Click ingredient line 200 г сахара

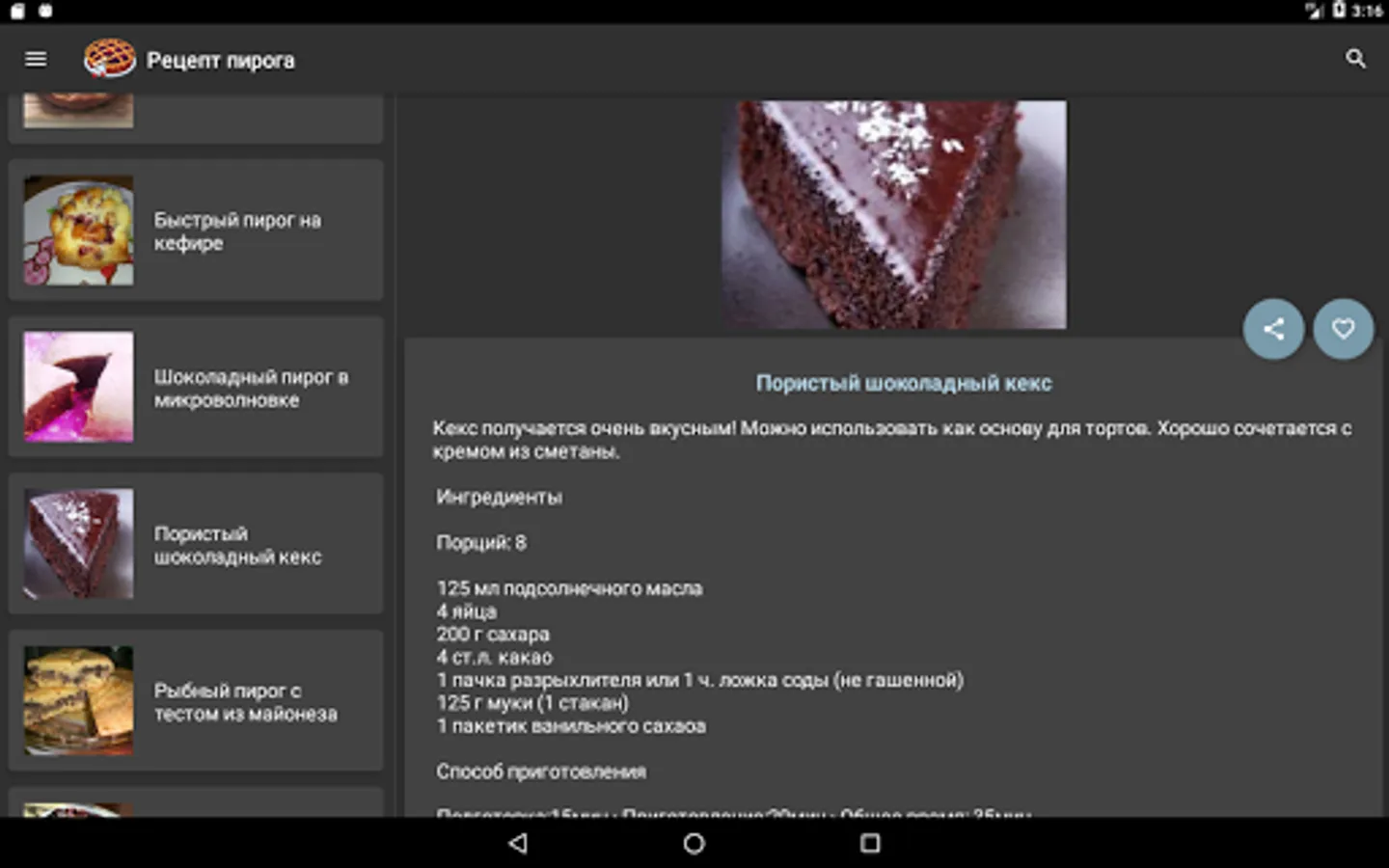493,635
